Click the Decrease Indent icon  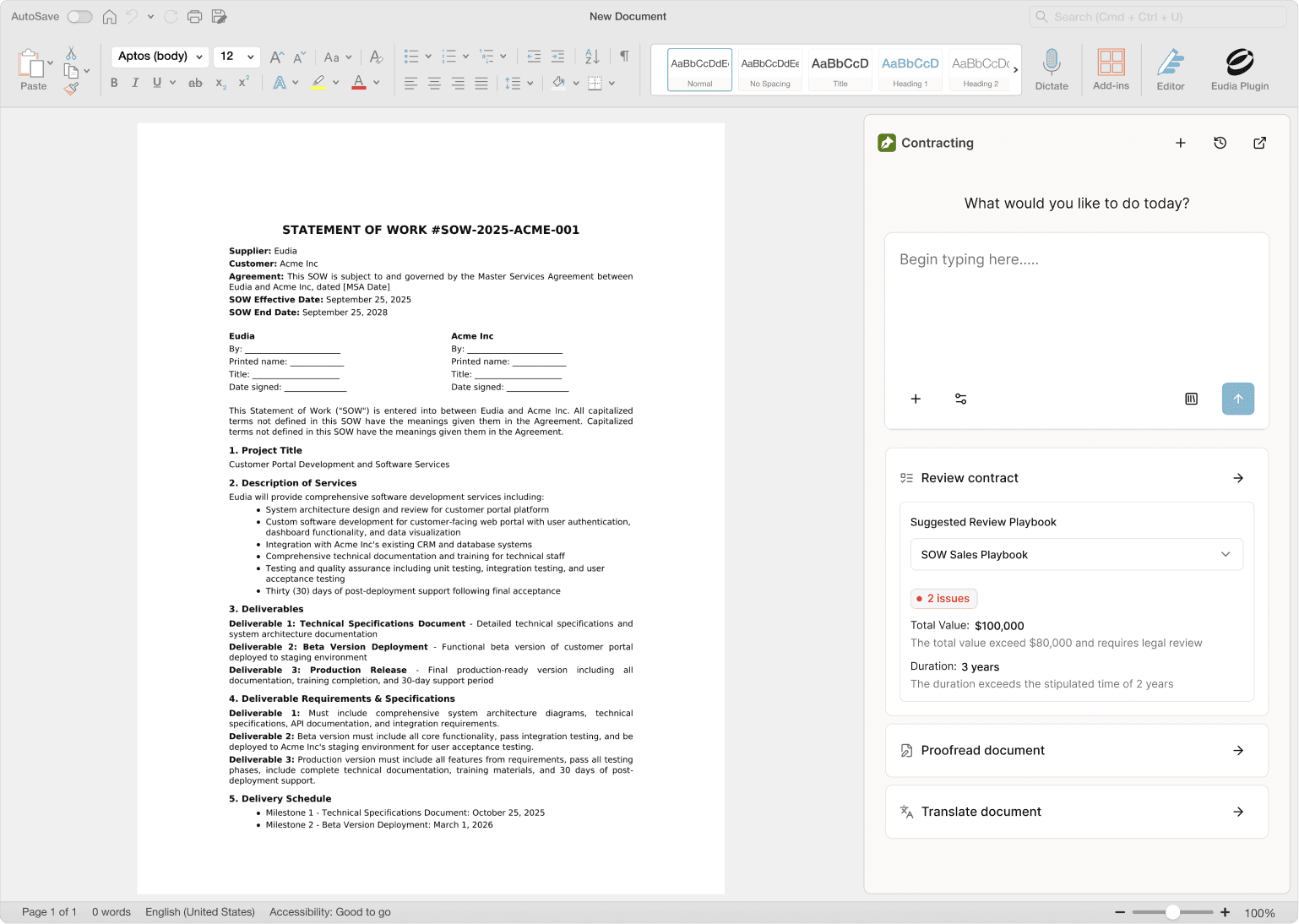tap(534, 57)
